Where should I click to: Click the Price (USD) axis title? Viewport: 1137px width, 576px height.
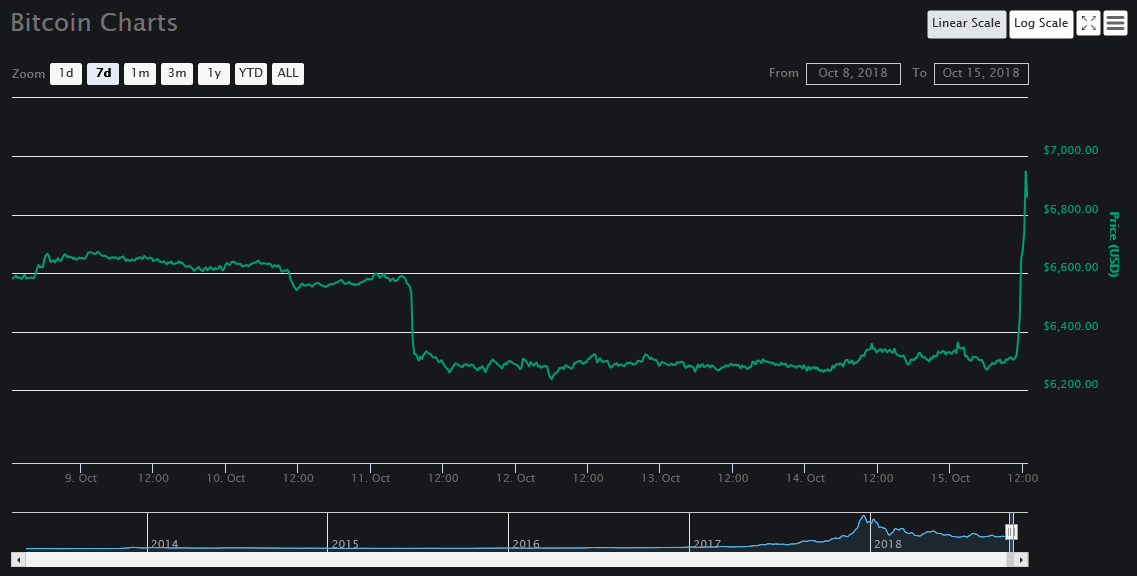coord(1115,244)
